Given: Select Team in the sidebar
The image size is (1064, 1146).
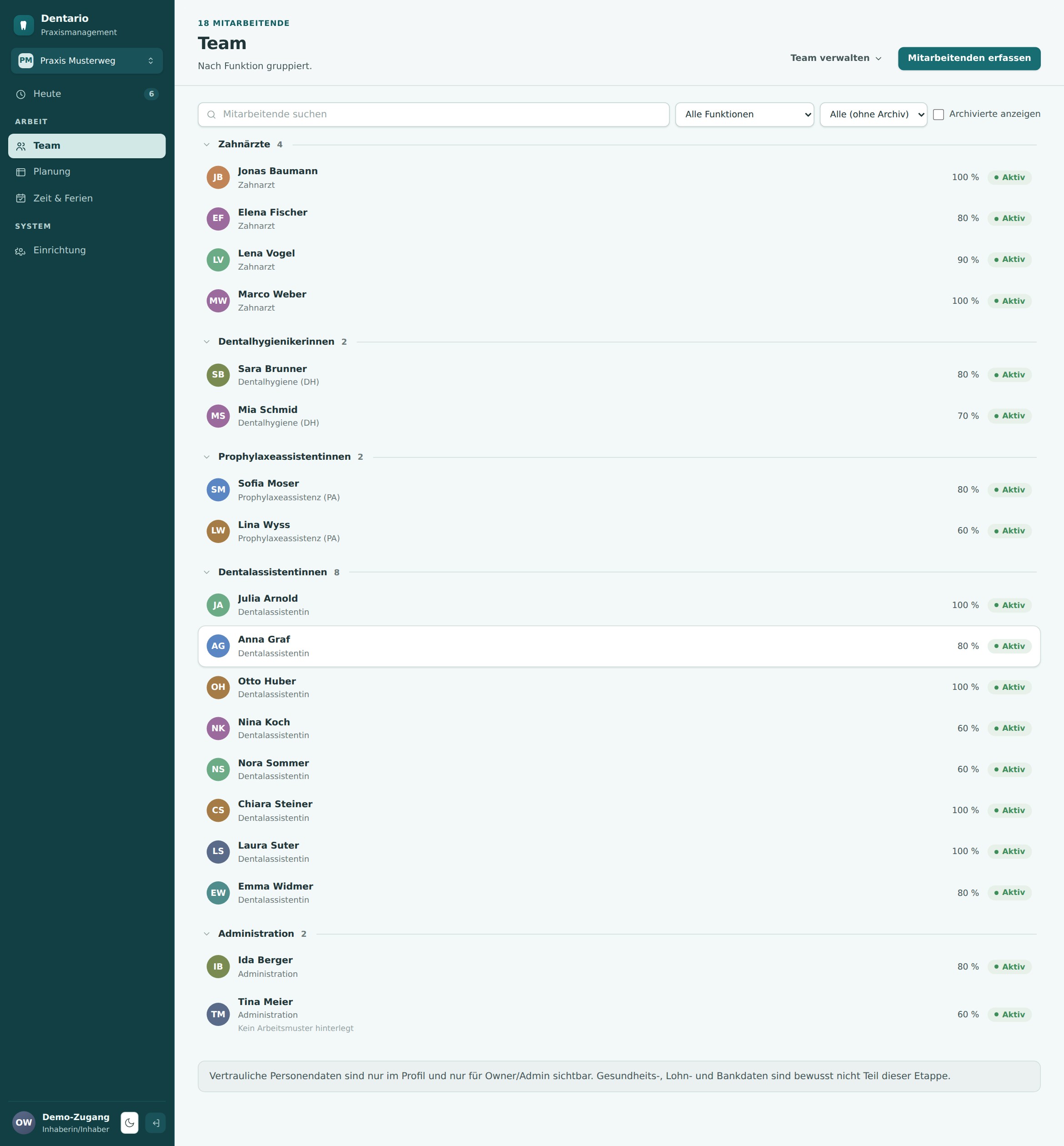Looking at the screenshot, I should [x=87, y=146].
